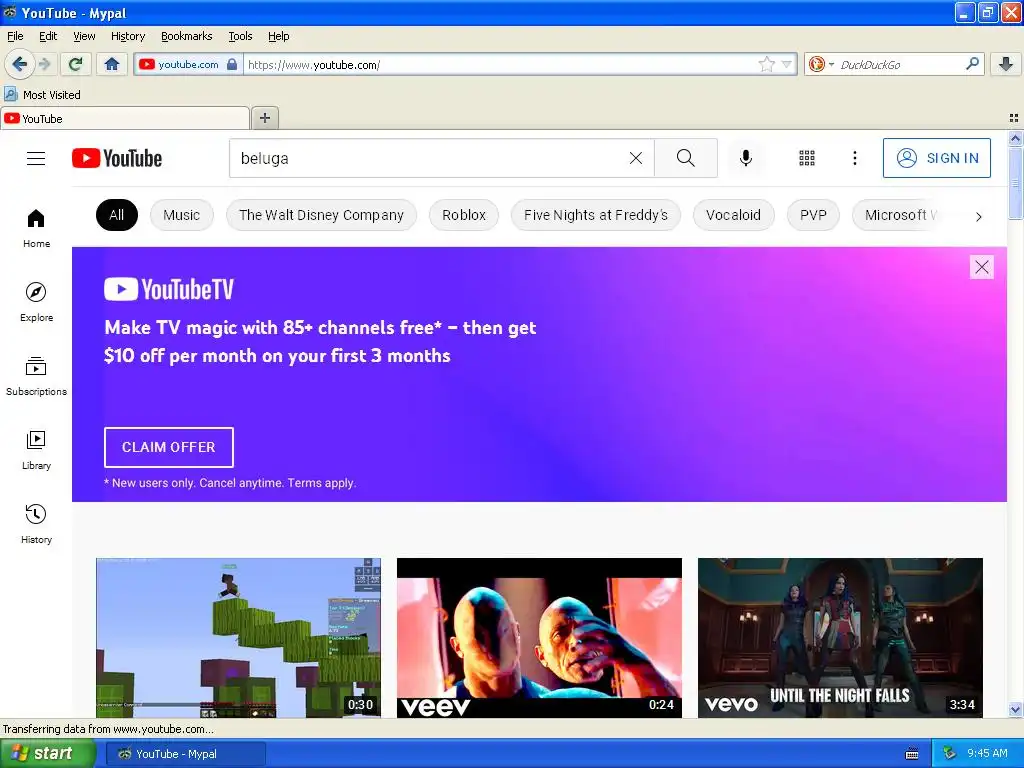
Task: Filter by Roblox chip
Action: pyautogui.click(x=464, y=215)
